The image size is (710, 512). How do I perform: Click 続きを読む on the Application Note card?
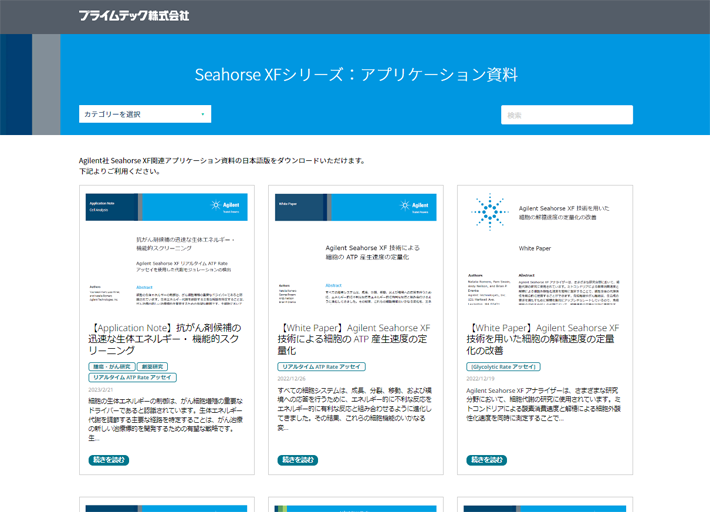(109, 460)
